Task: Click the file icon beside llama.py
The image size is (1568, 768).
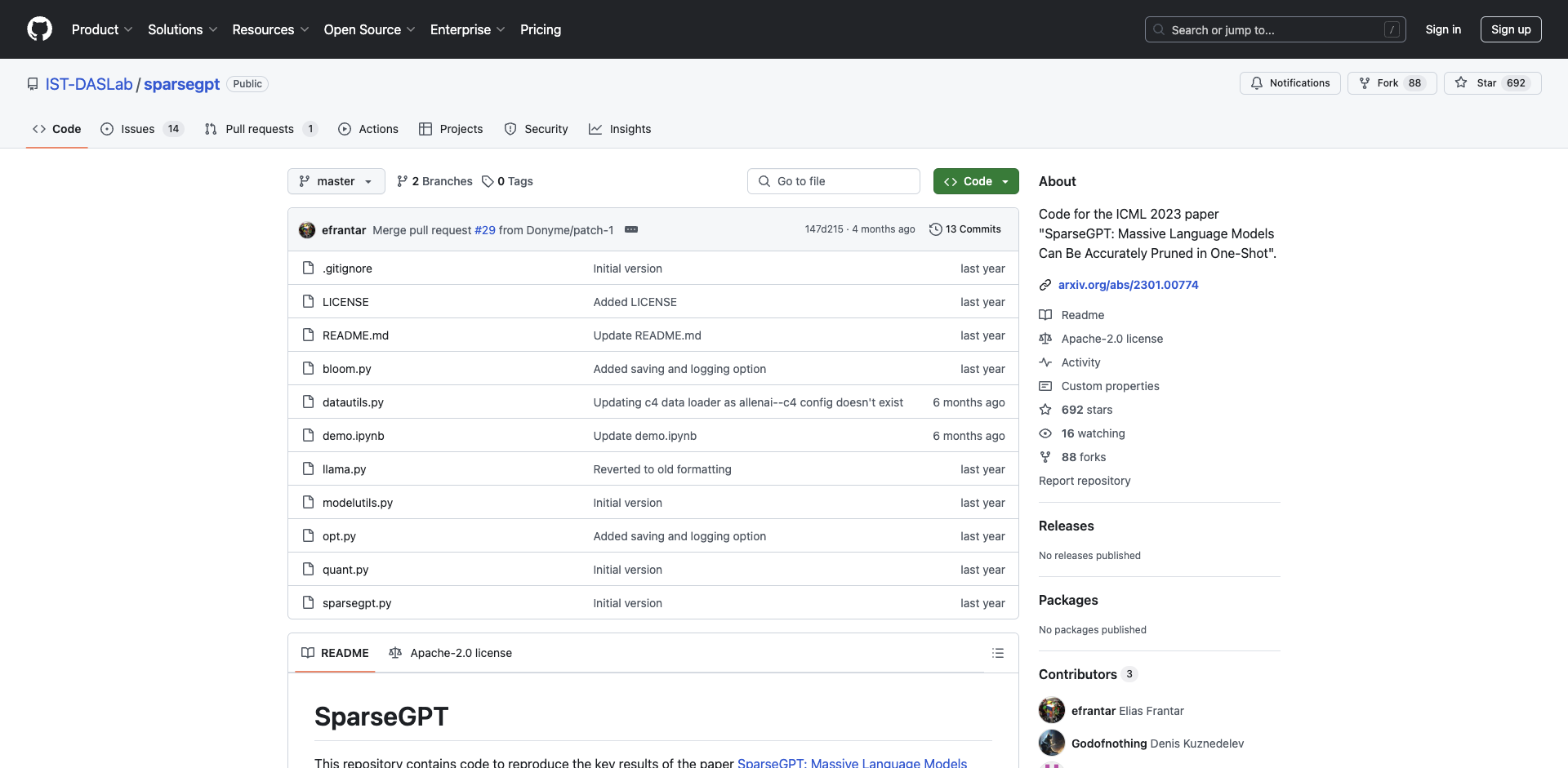Action: coord(308,468)
